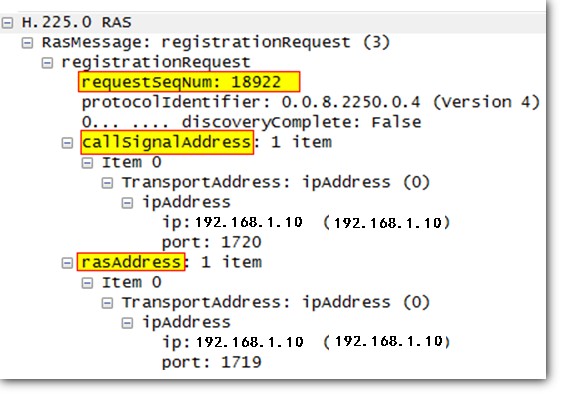
Task: Select the protocolIdentifier 0.0.8.2250.0.4 line
Action: click(311, 102)
